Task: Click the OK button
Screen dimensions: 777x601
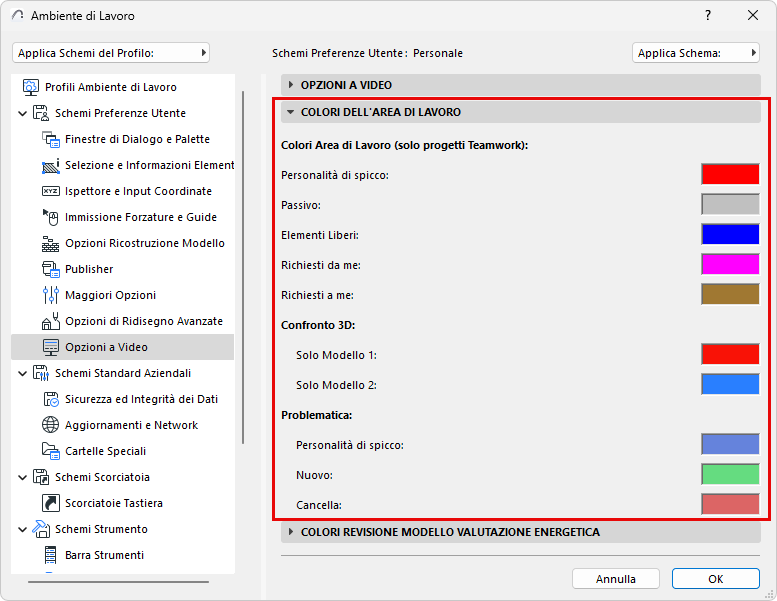Action: [x=716, y=579]
